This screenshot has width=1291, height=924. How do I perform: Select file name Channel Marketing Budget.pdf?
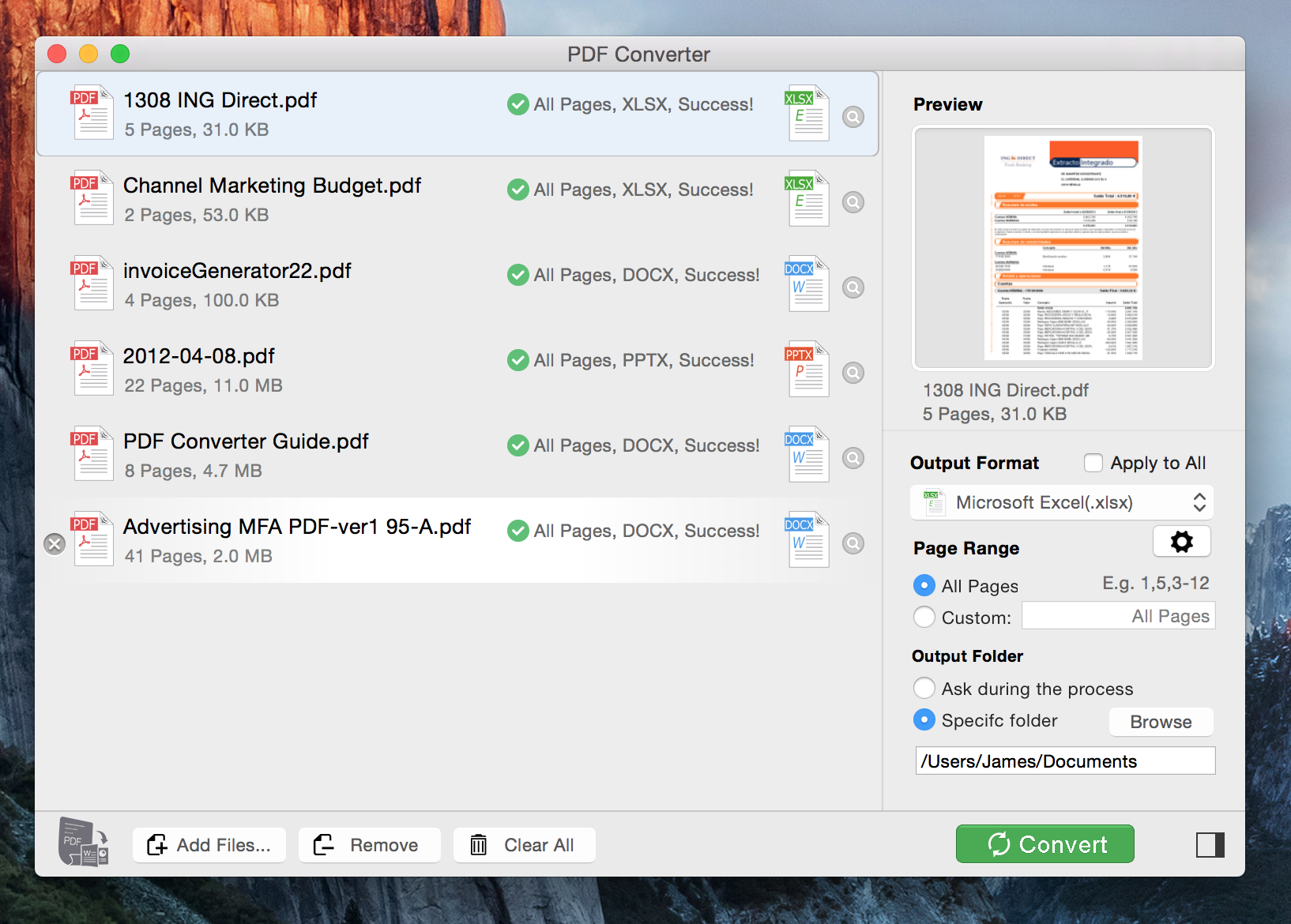[x=272, y=186]
